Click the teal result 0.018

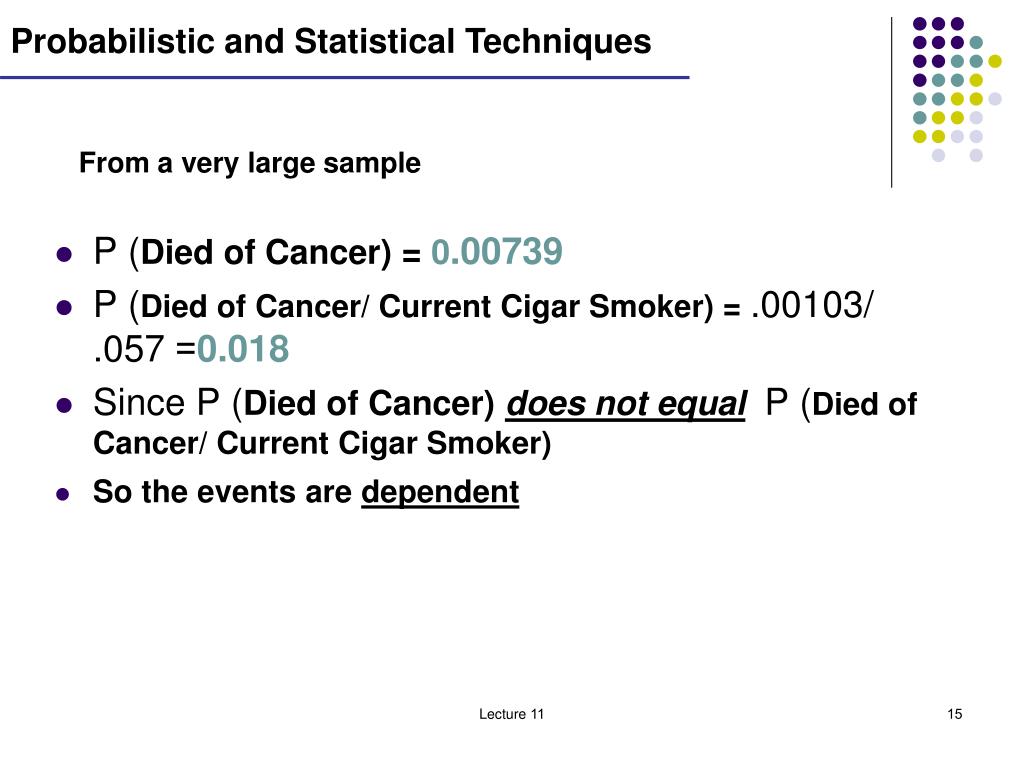(x=243, y=349)
